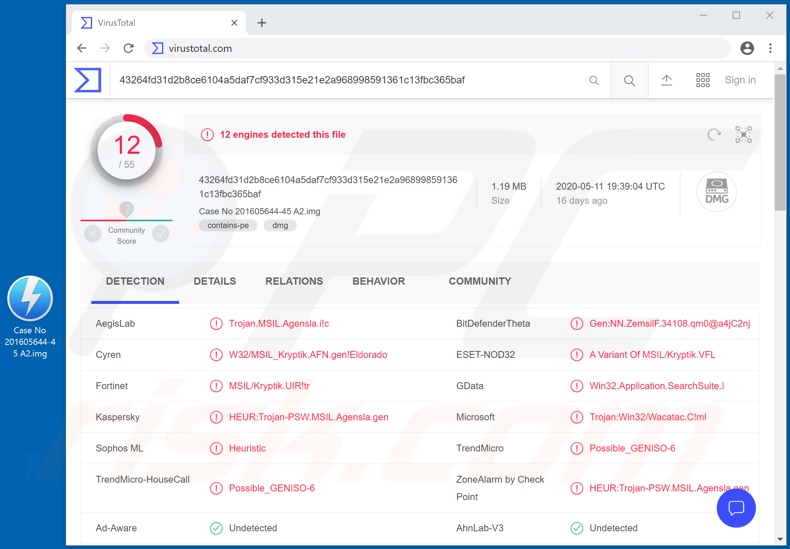Click the alert icon beside AegisLab detection

tap(216, 323)
